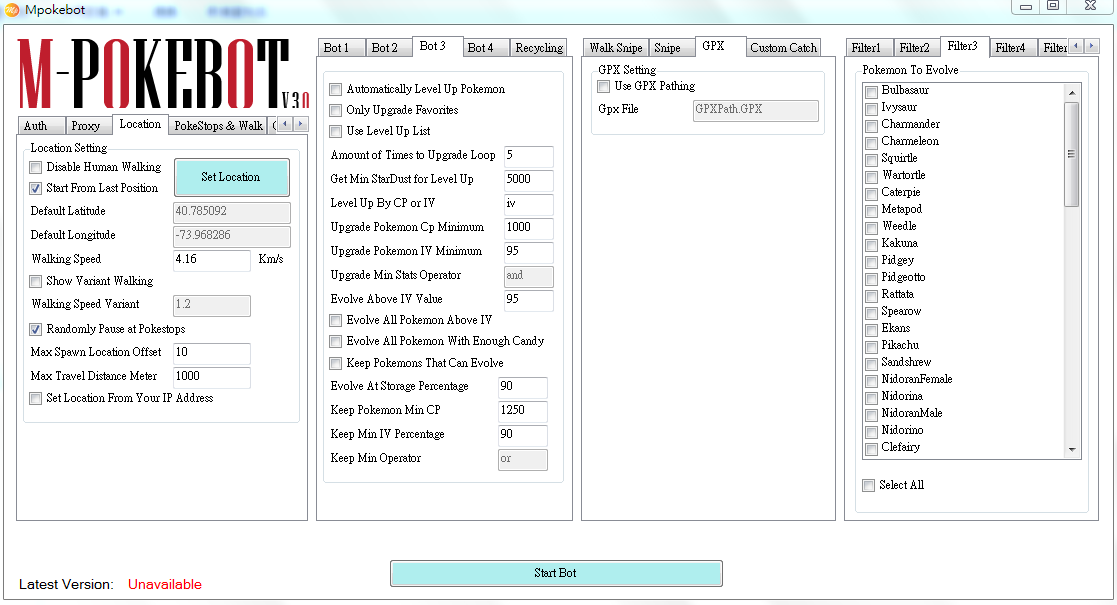This screenshot has width=1117, height=605.
Task: Click the Set Location button
Action: pyautogui.click(x=232, y=177)
